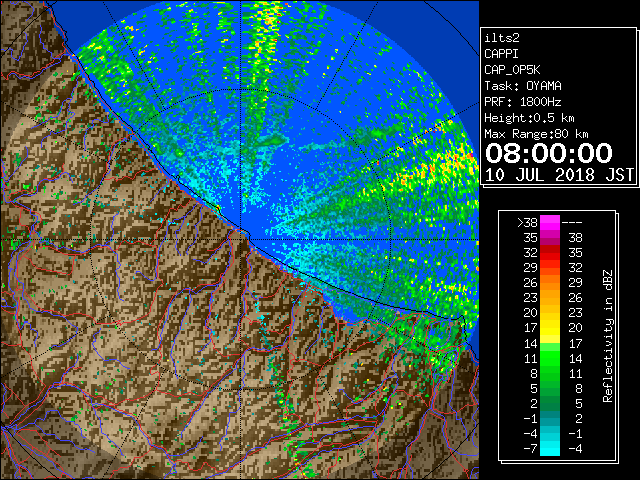Click the 'Height:0.5 km' line
The image size is (640, 480).
point(529,118)
